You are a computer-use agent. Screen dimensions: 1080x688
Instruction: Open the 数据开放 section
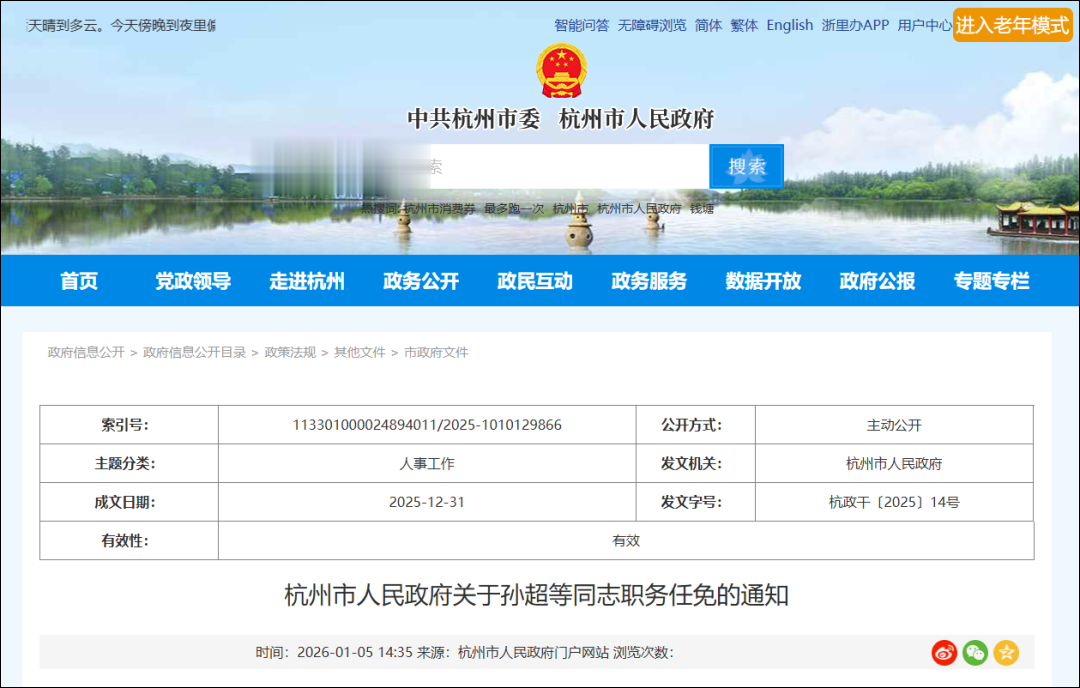tap(762, 281)
